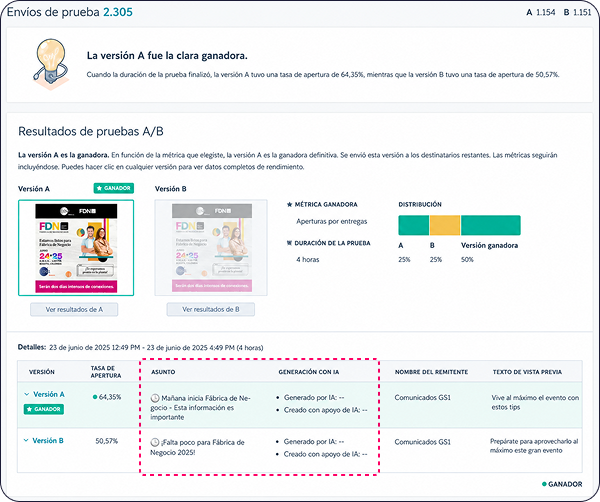Click the B 1.151 count at top
This screenshot has height=502, width=600.
[578, 12]
